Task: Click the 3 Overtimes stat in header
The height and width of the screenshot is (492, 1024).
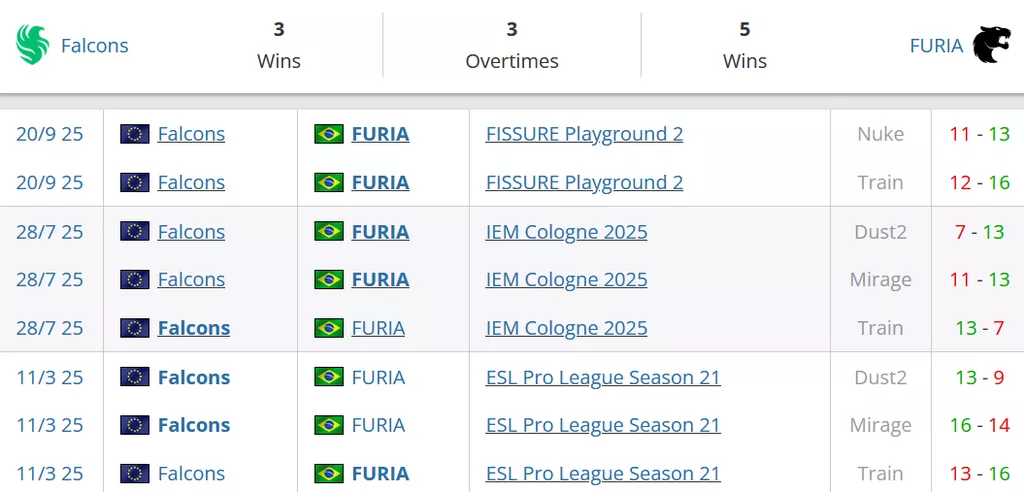Action: click(x=511, y=45)
